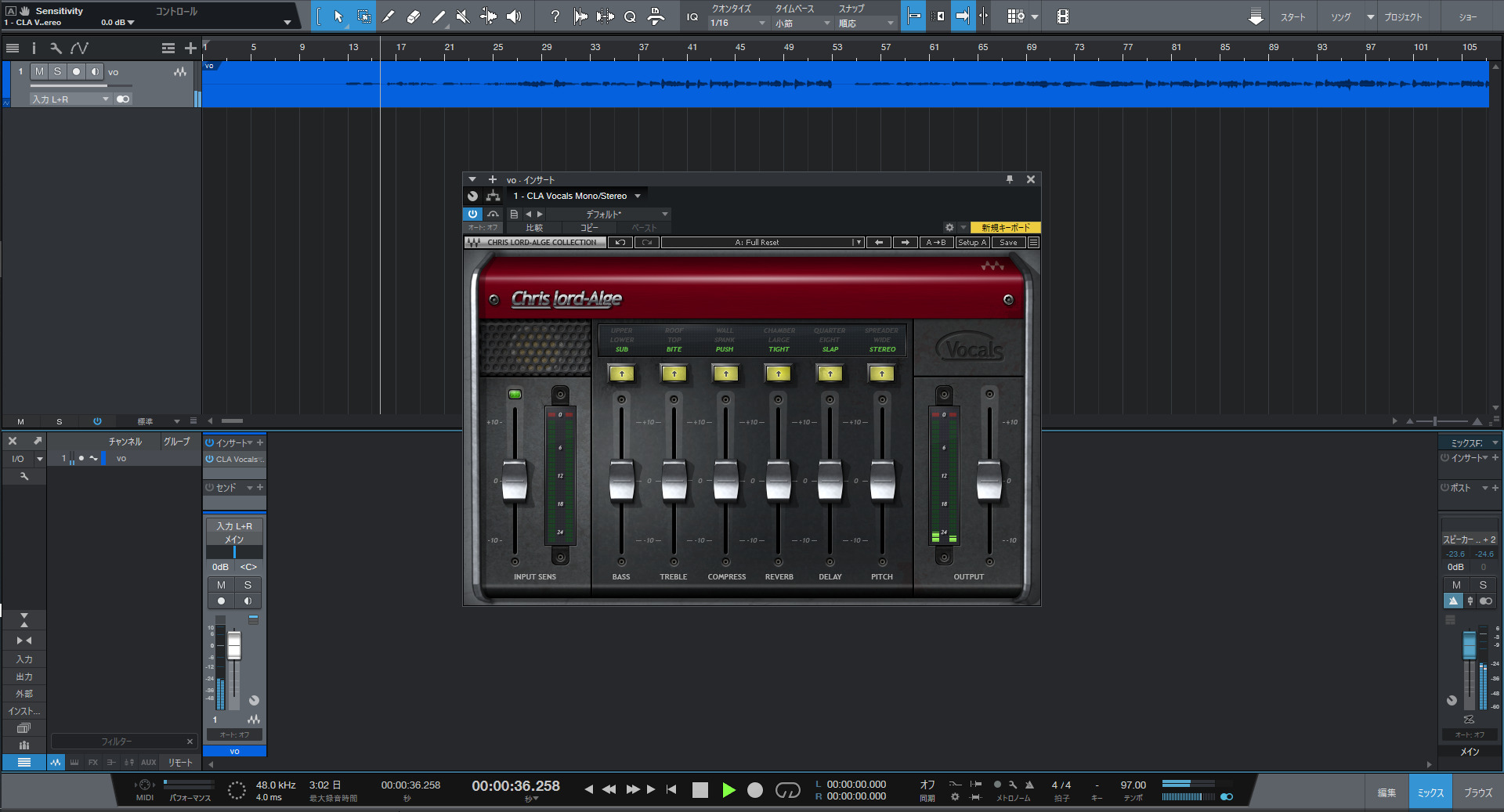Switch to the 編集 edit view tab
Image resolution: width=1504 pixels, height=812 pixels.
tap(1386, 792)
